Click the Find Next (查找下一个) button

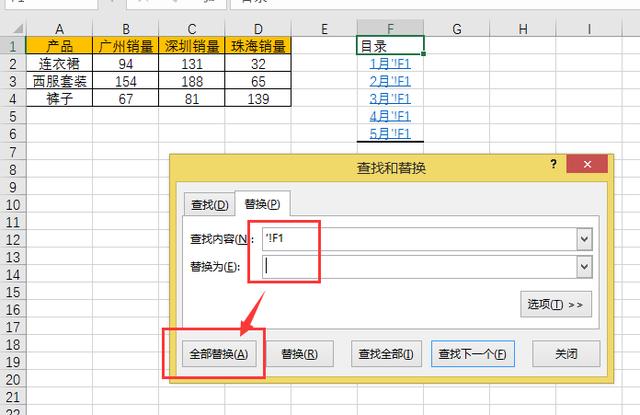(473, 354)
